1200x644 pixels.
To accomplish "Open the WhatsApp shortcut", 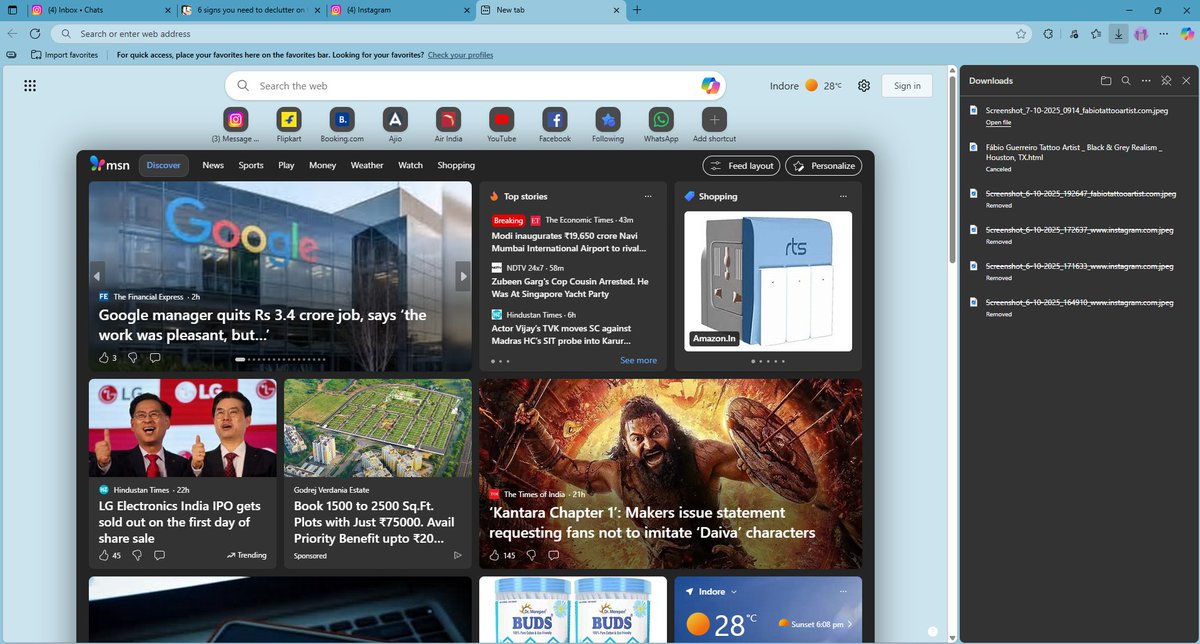I will 661,120.
